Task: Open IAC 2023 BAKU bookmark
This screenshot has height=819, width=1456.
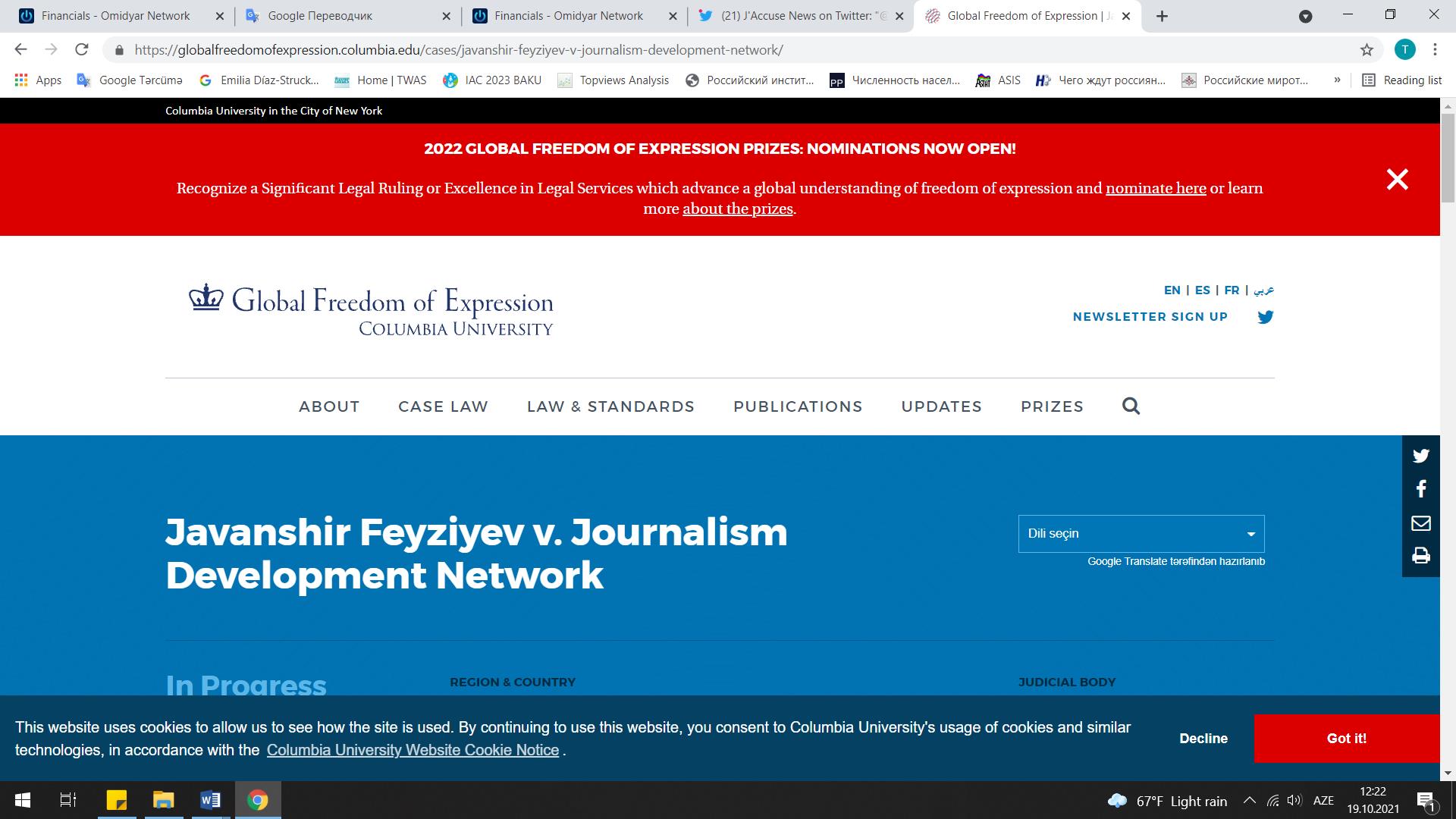Action: [x=492, y=80]
